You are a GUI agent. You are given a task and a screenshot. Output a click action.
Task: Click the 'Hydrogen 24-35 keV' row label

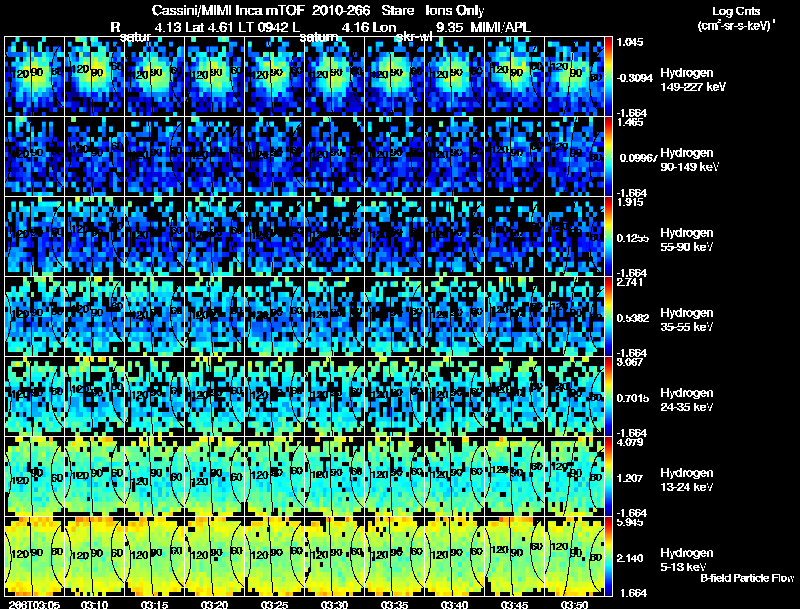(687, 400)
